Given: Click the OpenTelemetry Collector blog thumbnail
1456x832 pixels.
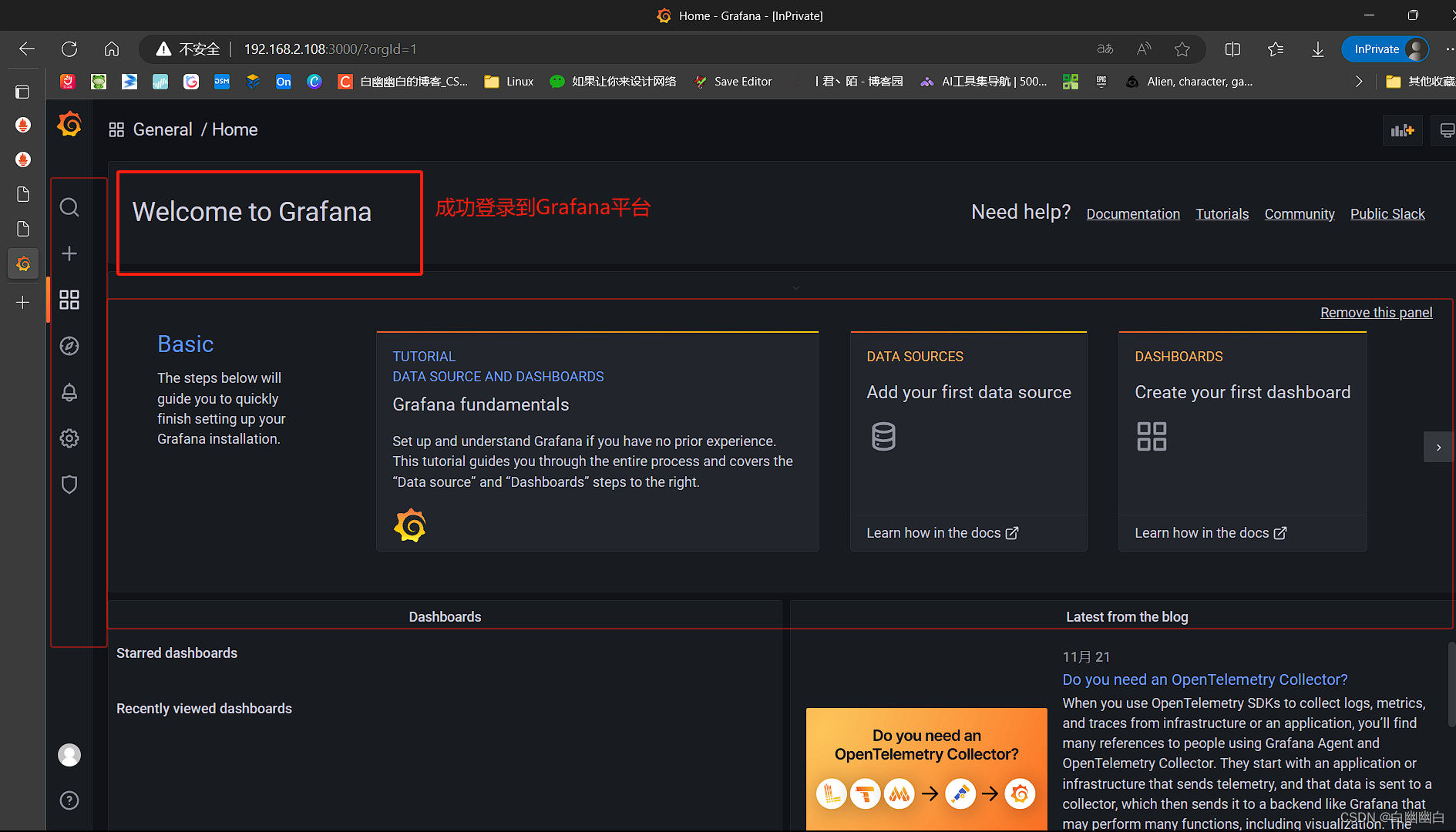Looking at the screenshot, I should [926, 769].
